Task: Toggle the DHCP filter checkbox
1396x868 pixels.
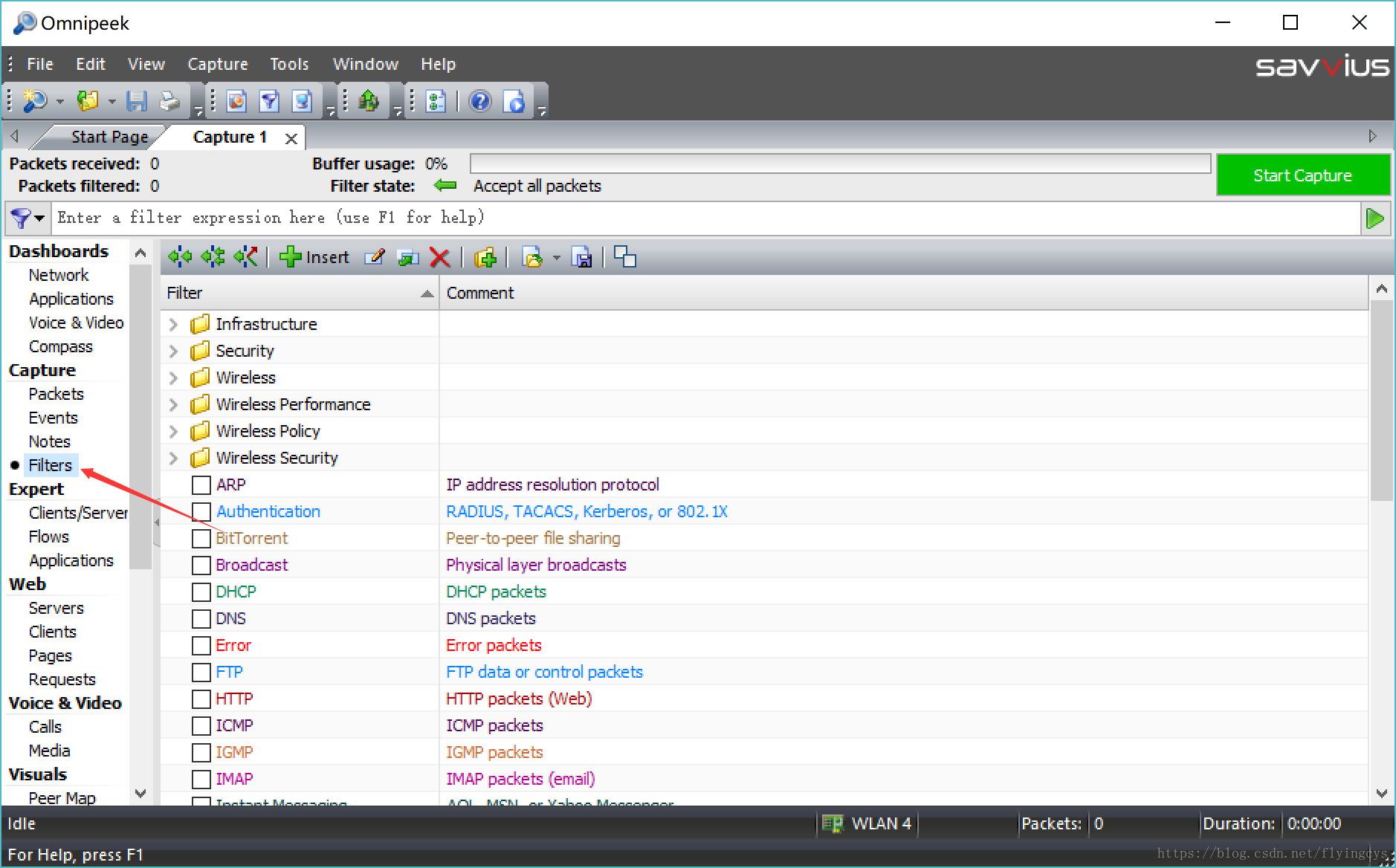Action: (x=201, y=592)
